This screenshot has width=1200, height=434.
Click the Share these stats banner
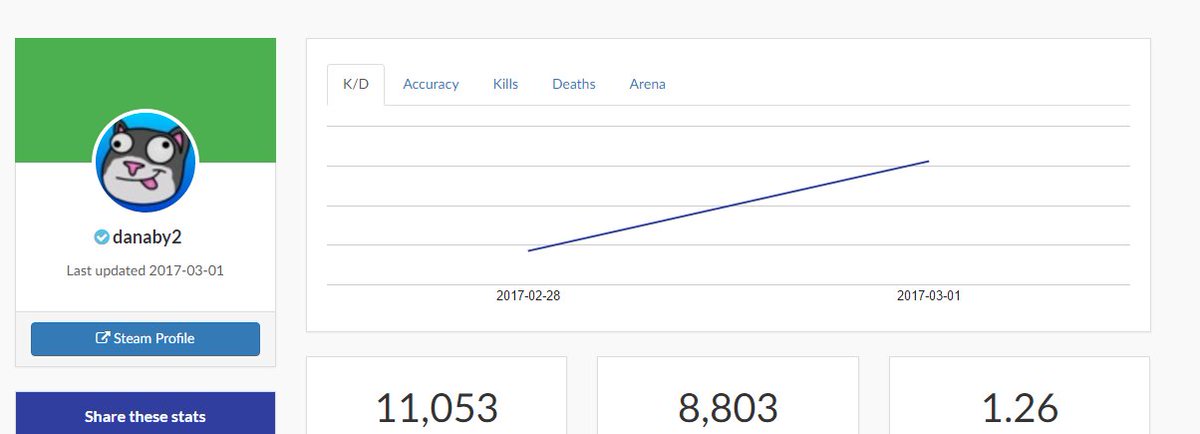tap(145, 414)
